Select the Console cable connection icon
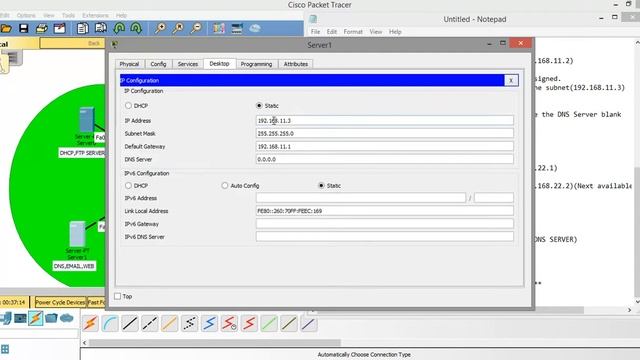640x360 pixels. click(110, 324)
